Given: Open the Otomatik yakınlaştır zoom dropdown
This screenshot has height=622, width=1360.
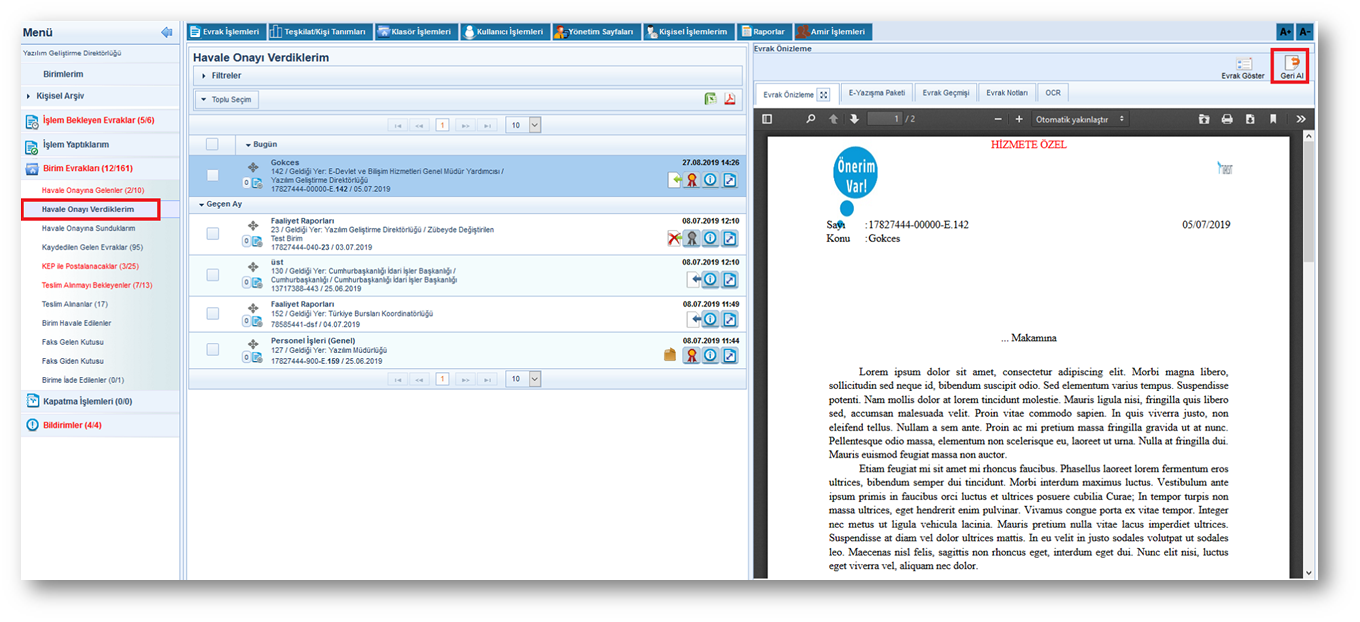Looking at the screenshot, I should pos(1080,119).
